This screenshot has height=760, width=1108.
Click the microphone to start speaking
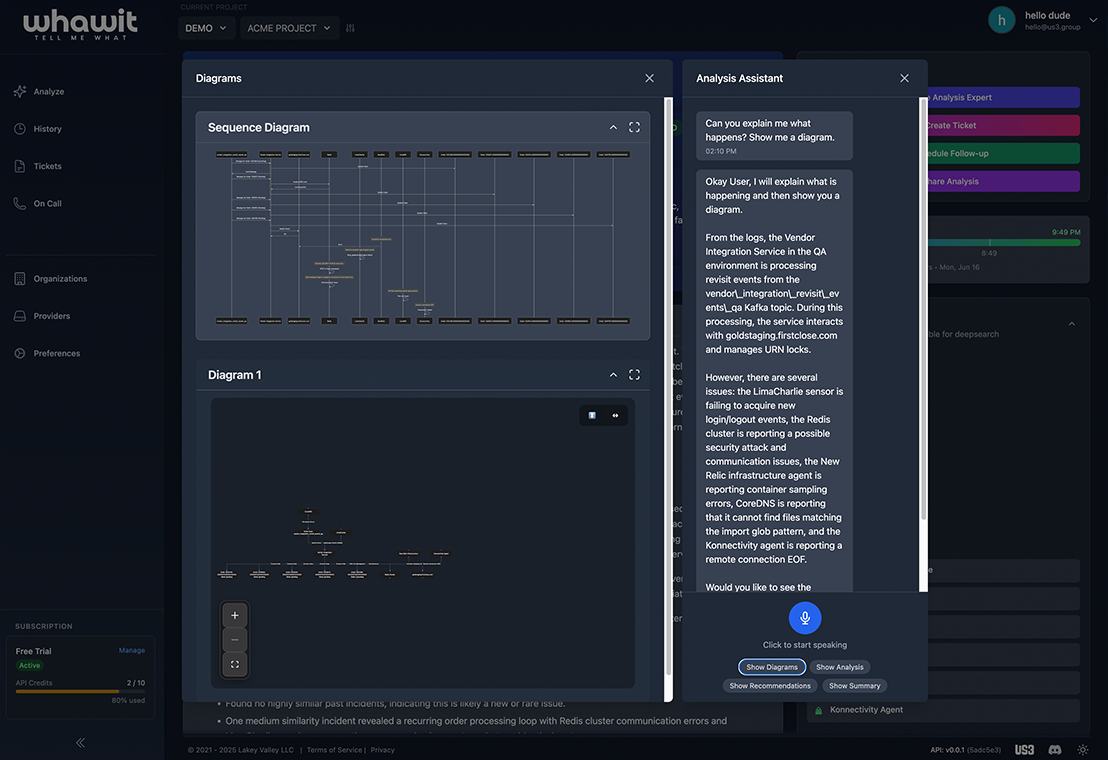[x=805, y=618]
